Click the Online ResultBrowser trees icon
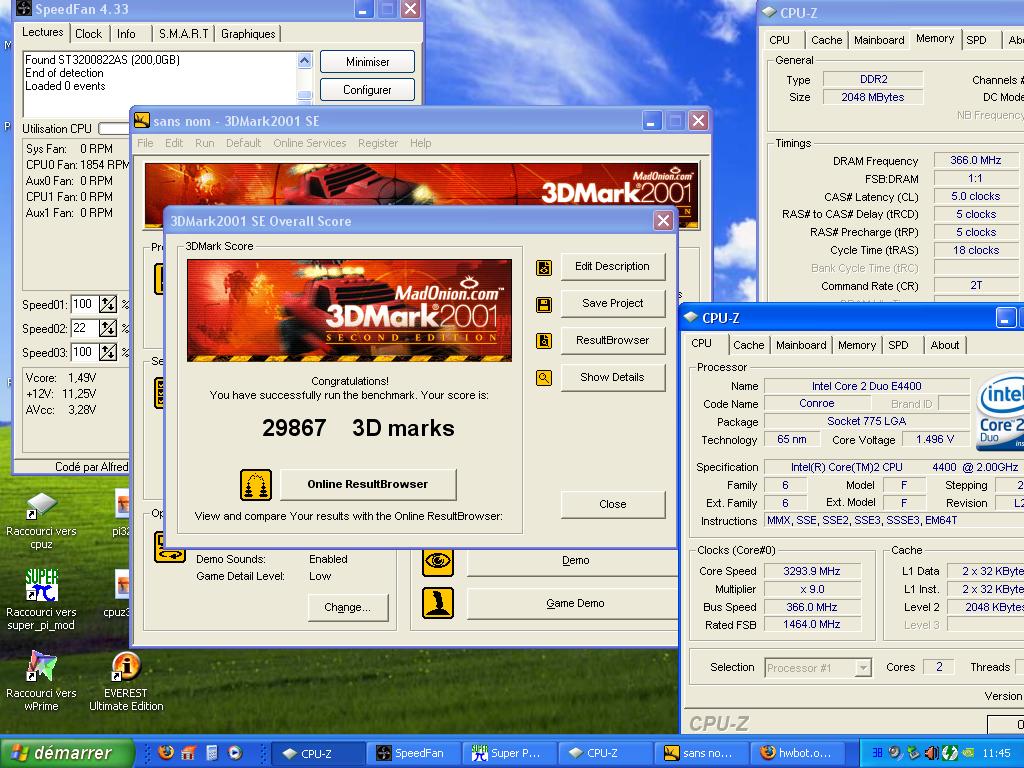This screenshot has height=768, width=1024. point(256,485)
